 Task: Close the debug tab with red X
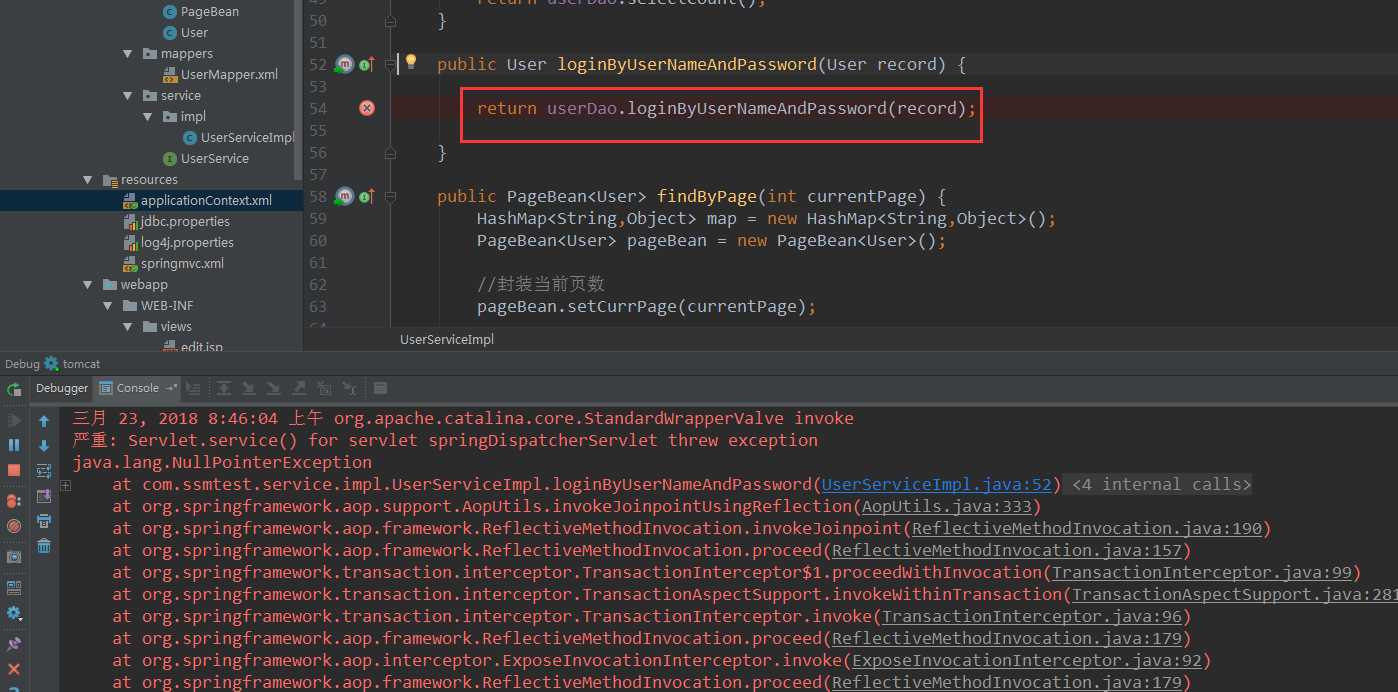click(14, 669)
